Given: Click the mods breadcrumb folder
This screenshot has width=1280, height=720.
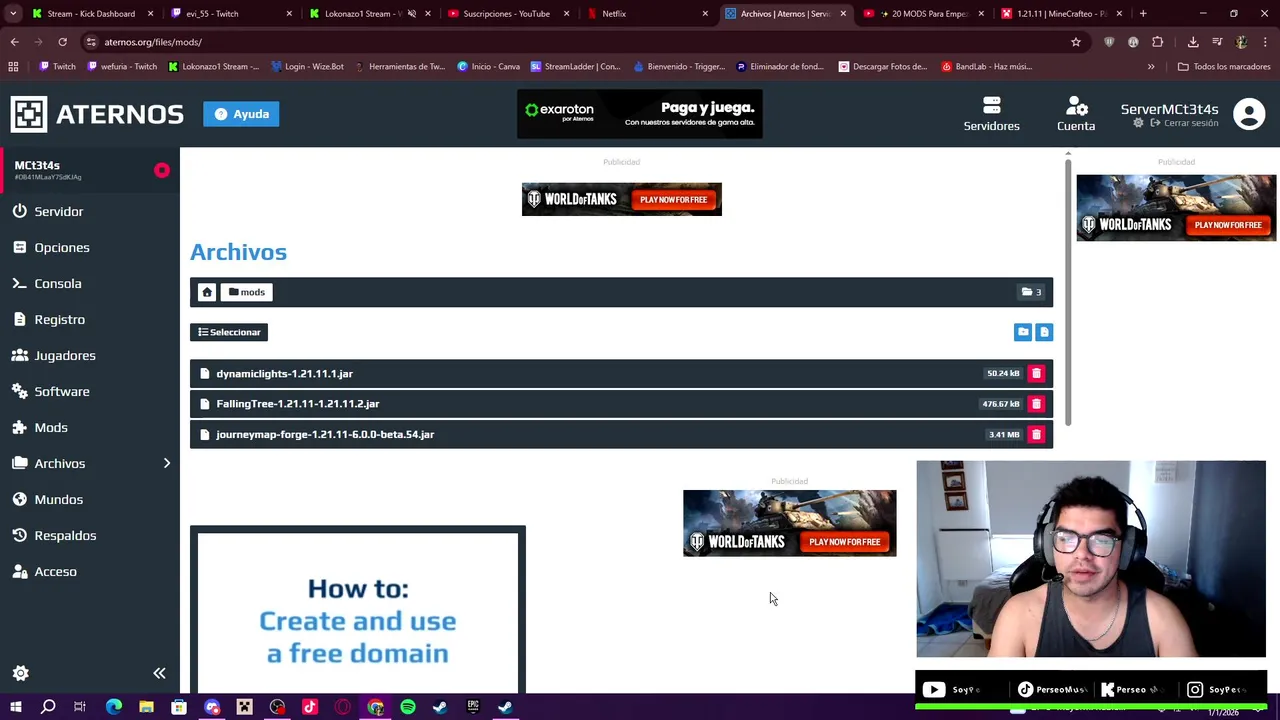Looking at the screenshot, I should tap(247, 292).
